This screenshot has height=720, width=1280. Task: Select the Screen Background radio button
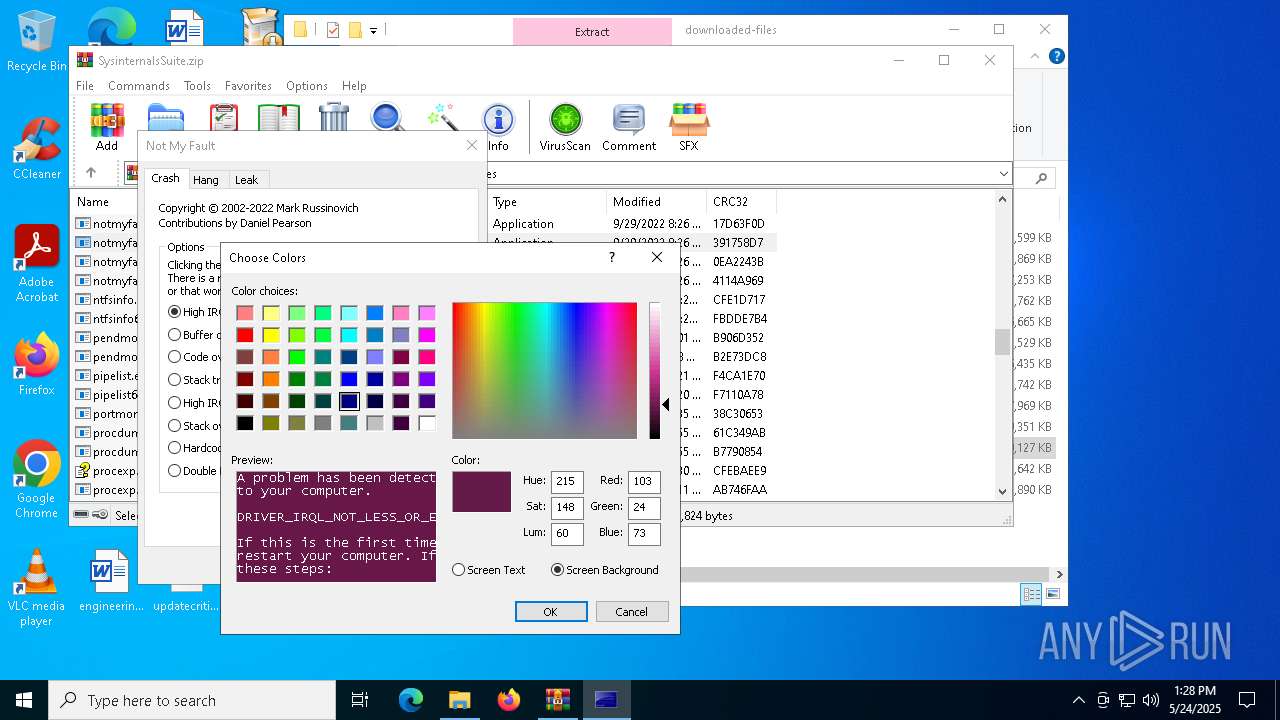(x=605, y=570)
